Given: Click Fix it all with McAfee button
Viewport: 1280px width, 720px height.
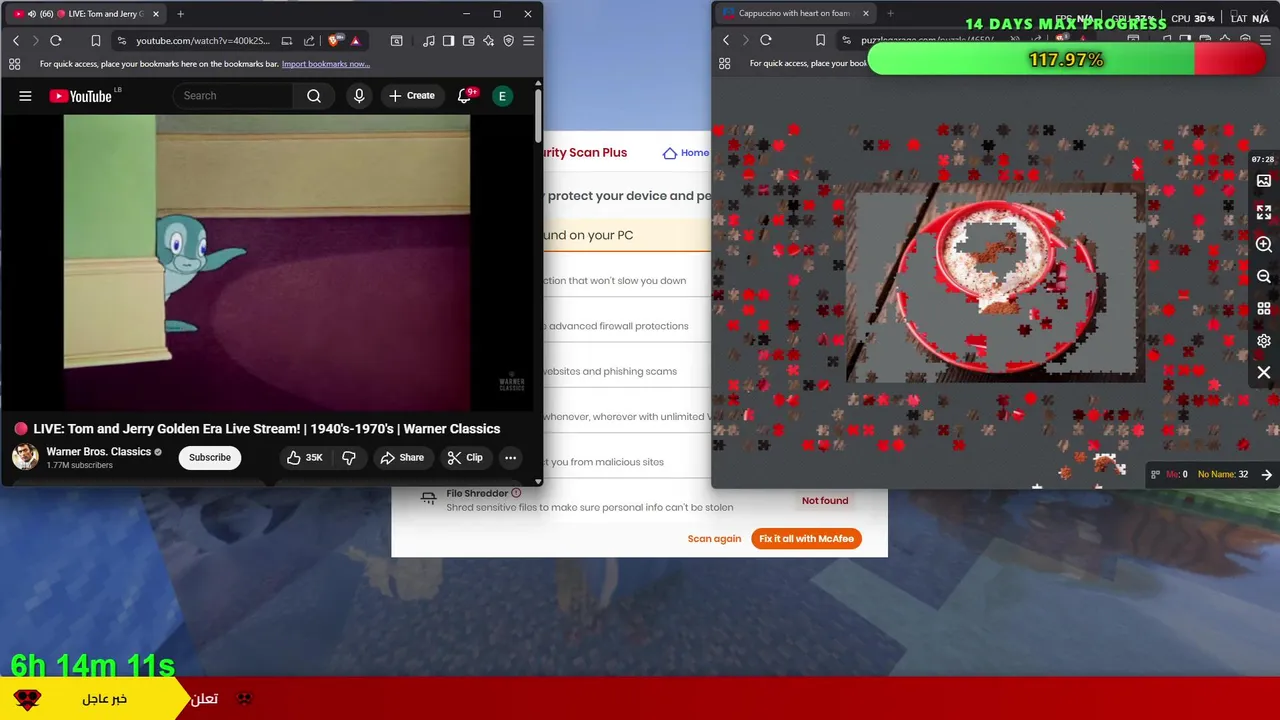Looking at the screenshot, I should [x=806, y=539].
